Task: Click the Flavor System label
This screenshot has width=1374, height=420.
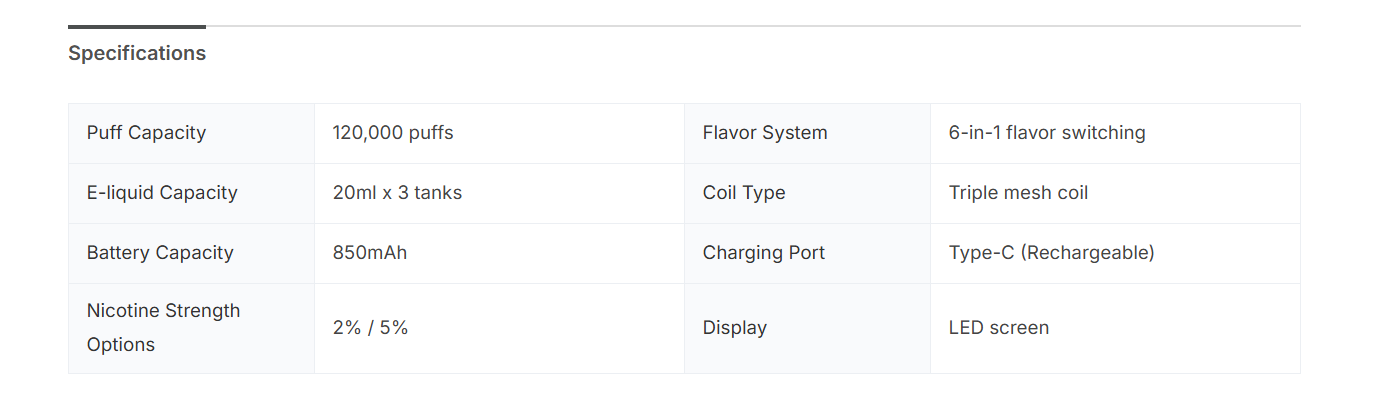Action: click(765, 133)
